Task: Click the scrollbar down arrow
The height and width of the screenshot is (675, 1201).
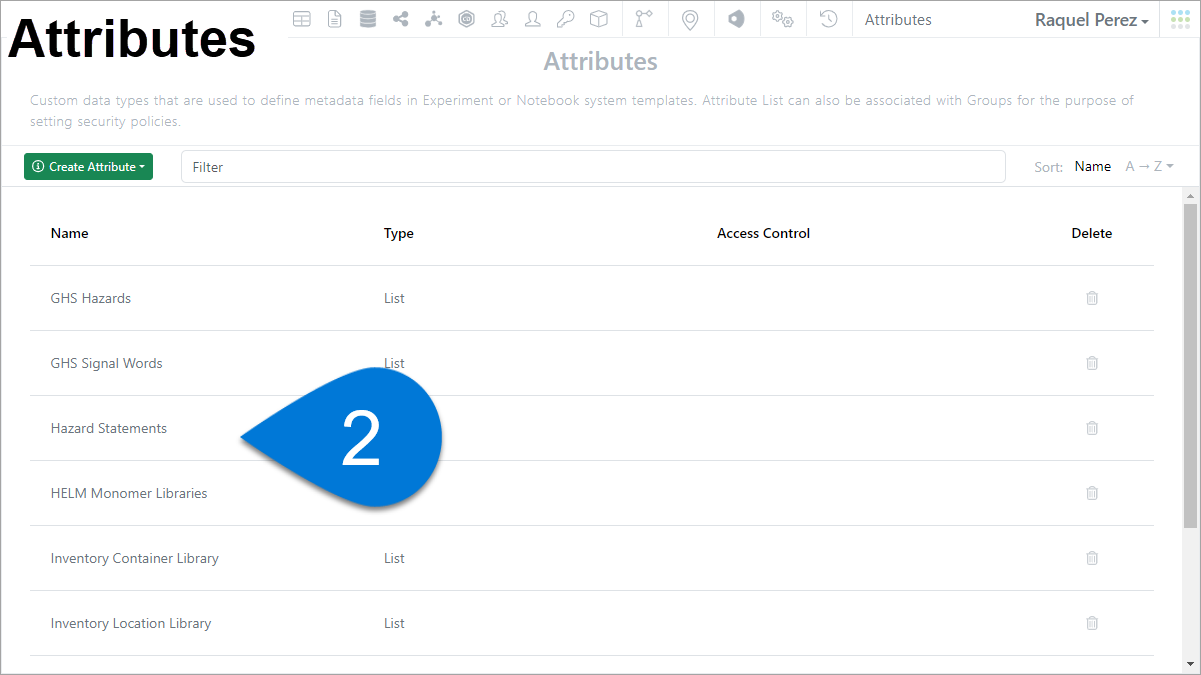Action: point(1190,664)
